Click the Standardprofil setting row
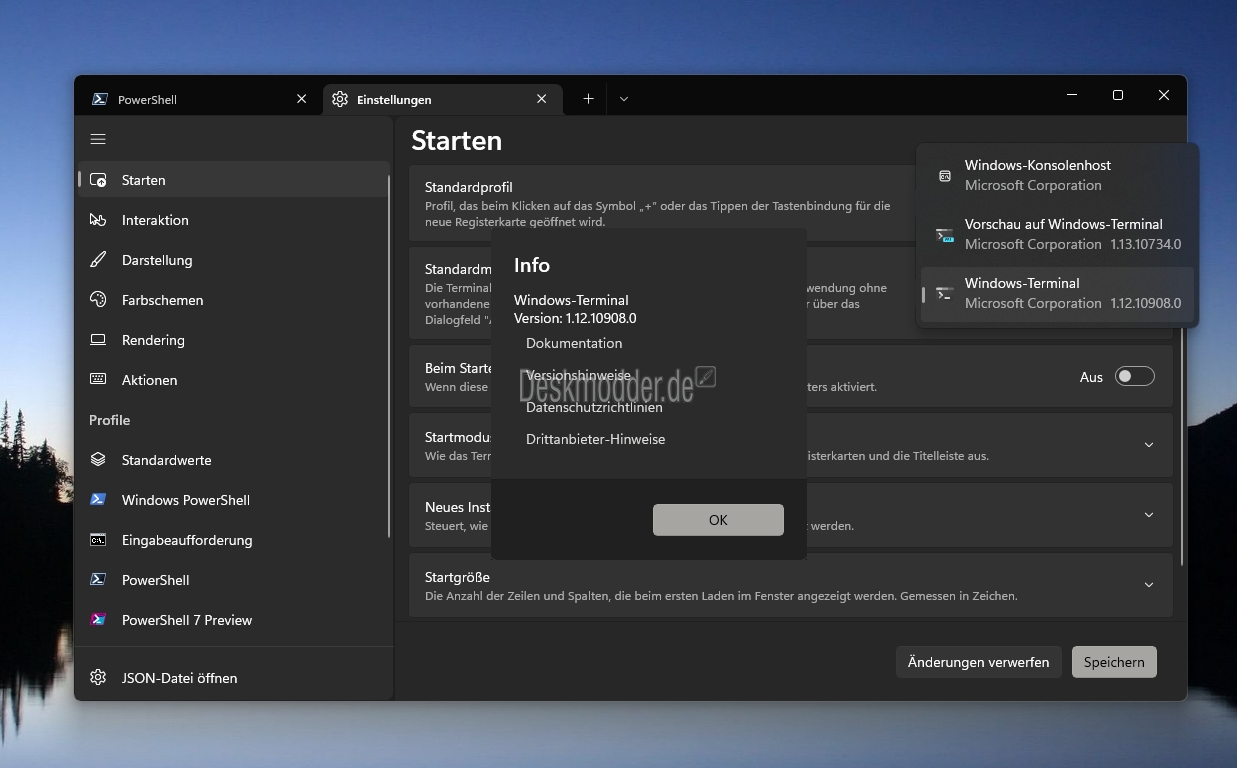 click(660, 203)
